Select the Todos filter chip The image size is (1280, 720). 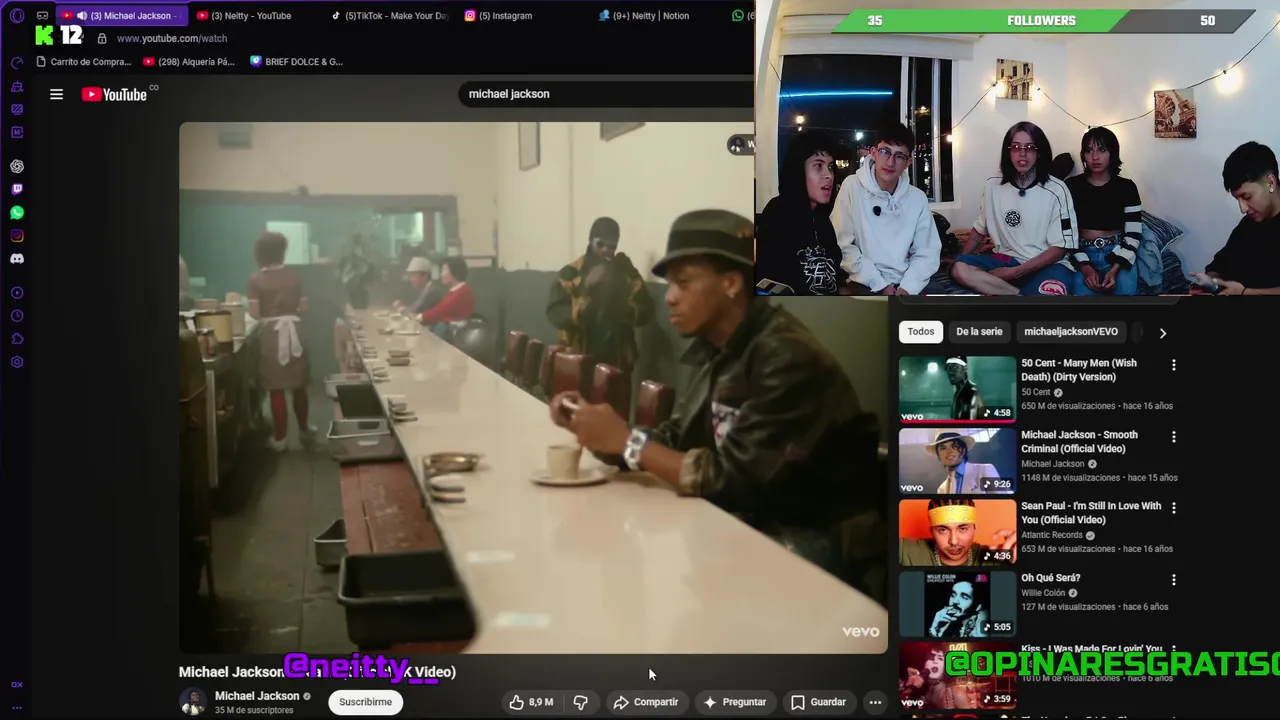(921, 332)
